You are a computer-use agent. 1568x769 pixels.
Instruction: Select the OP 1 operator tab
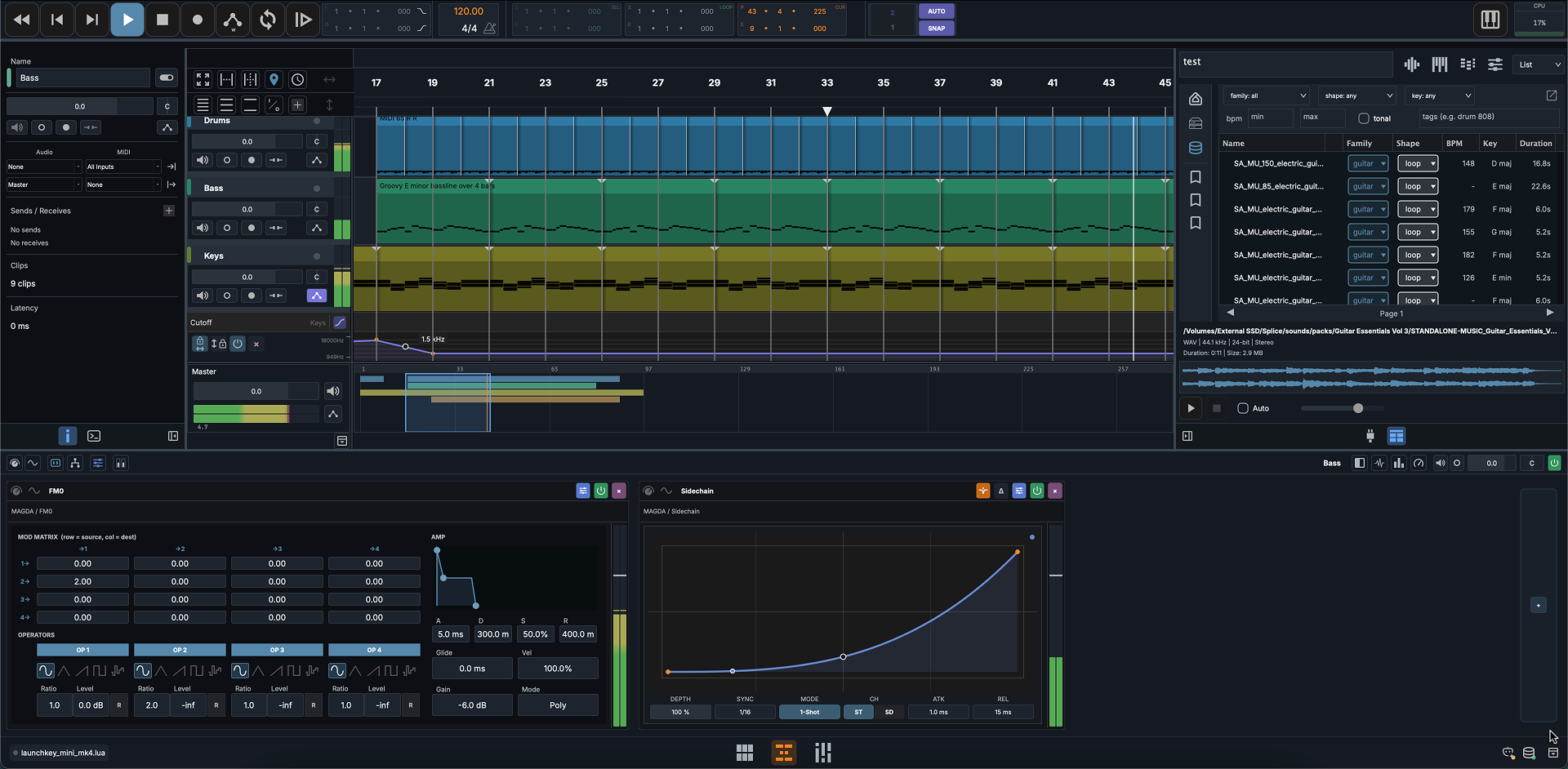(82, 650)
